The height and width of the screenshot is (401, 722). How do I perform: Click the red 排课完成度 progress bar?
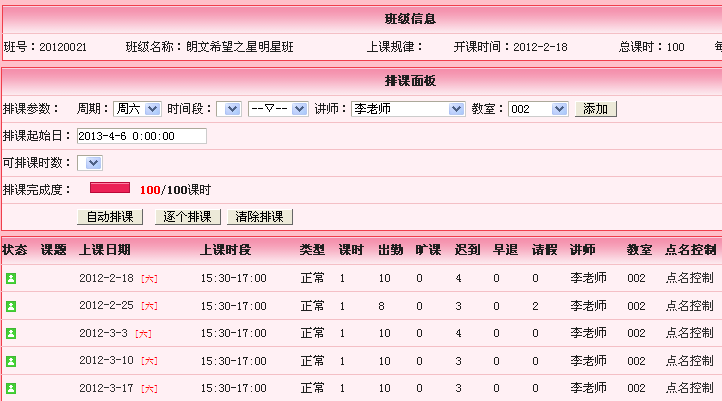tap(110, 188)
